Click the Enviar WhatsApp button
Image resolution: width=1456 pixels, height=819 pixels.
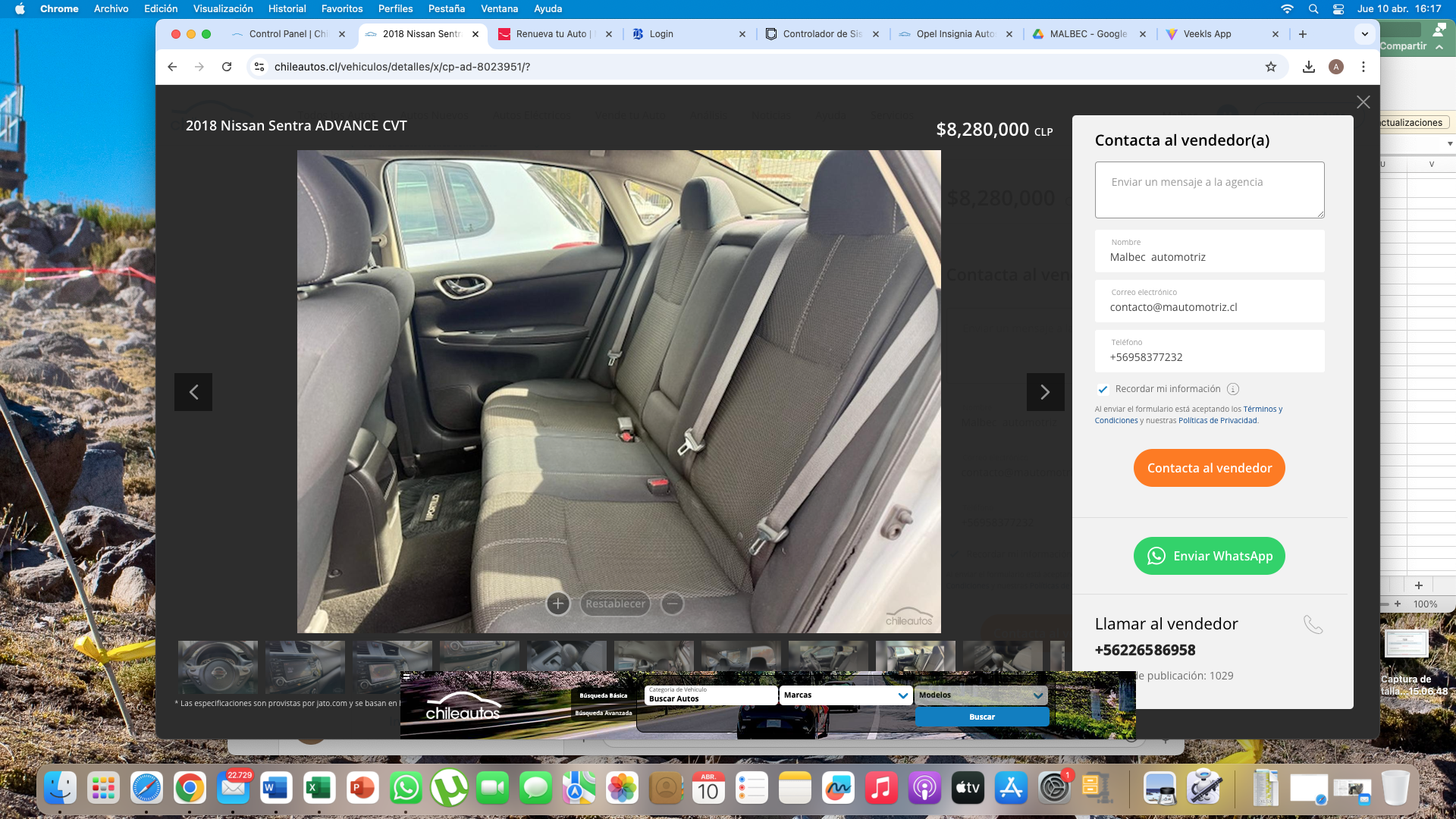pyautogui.click(x=1210, y=556)
